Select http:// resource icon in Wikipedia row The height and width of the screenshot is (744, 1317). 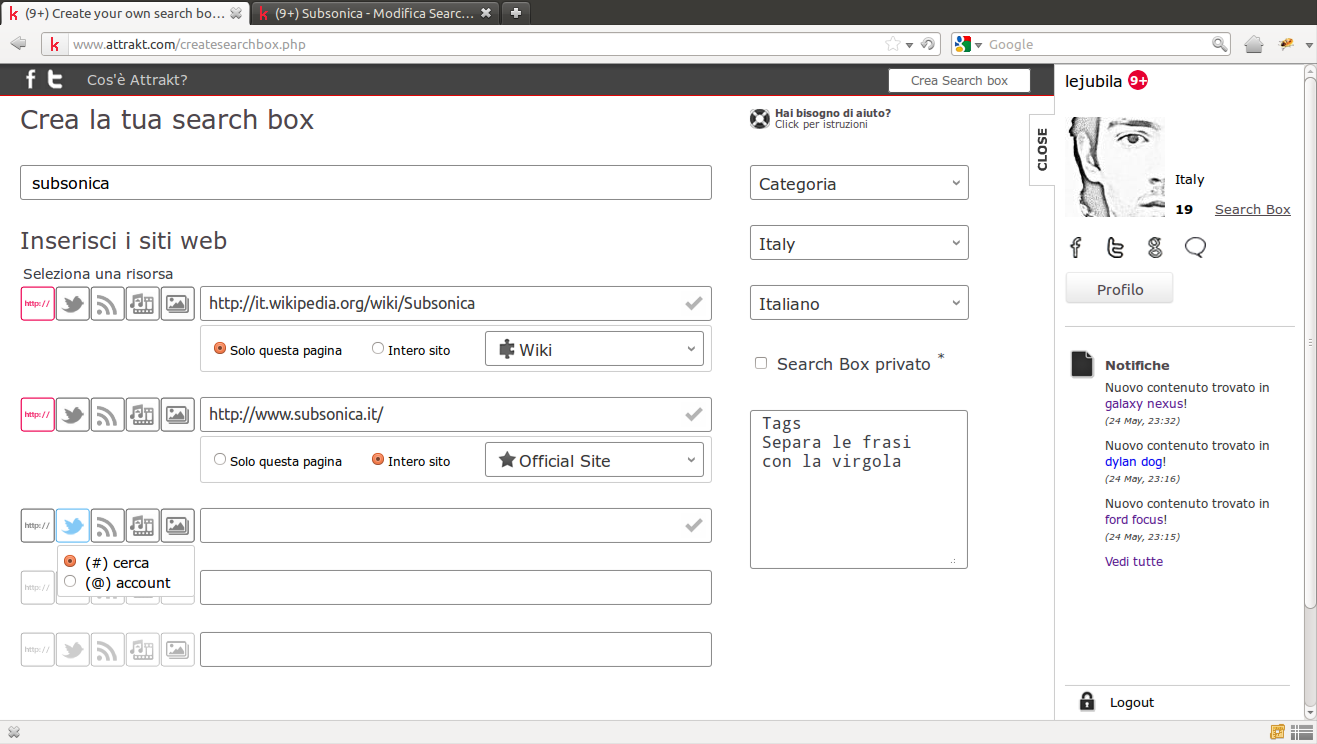pos(38,304)
